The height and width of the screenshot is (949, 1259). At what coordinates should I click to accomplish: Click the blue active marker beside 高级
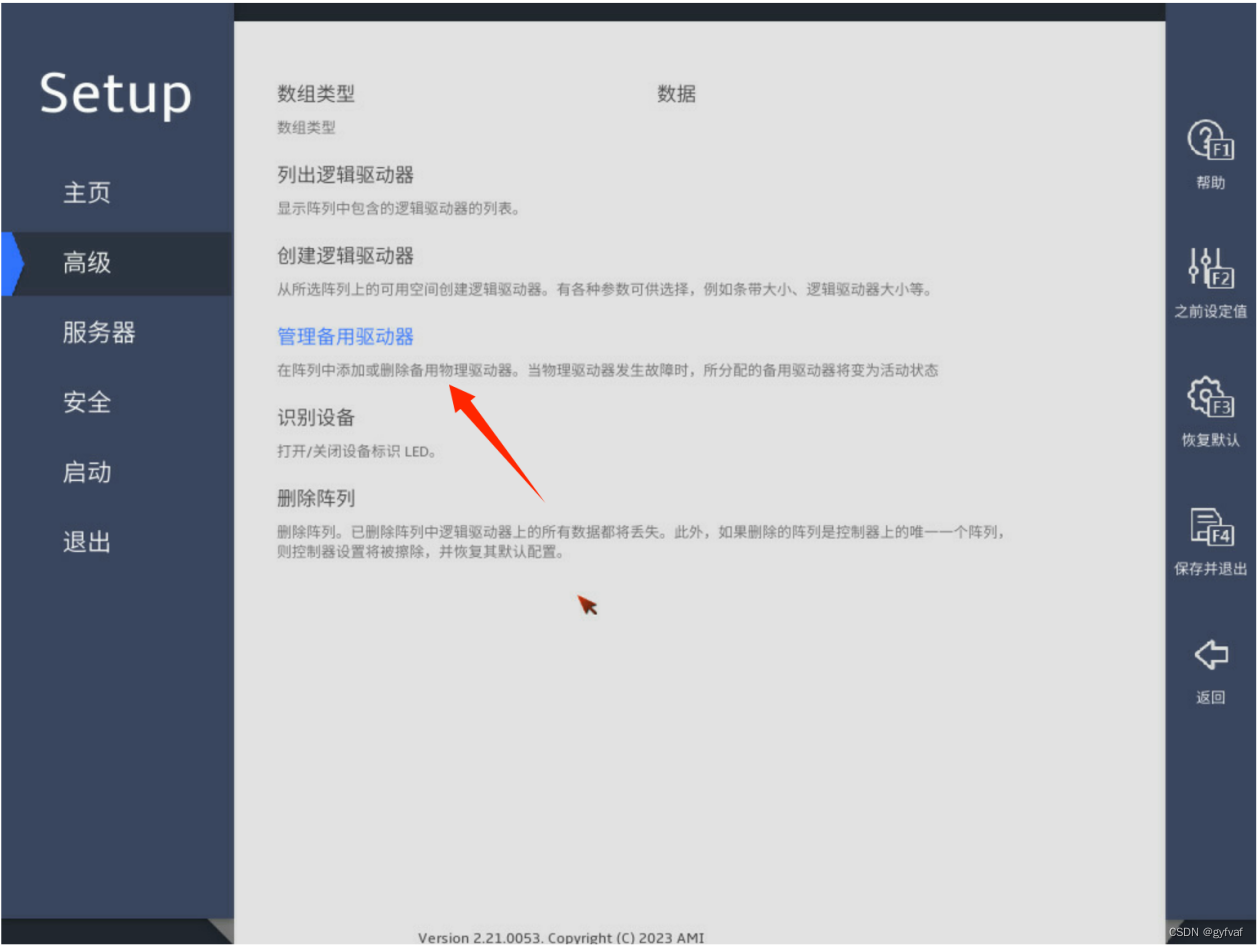point(12,264)
